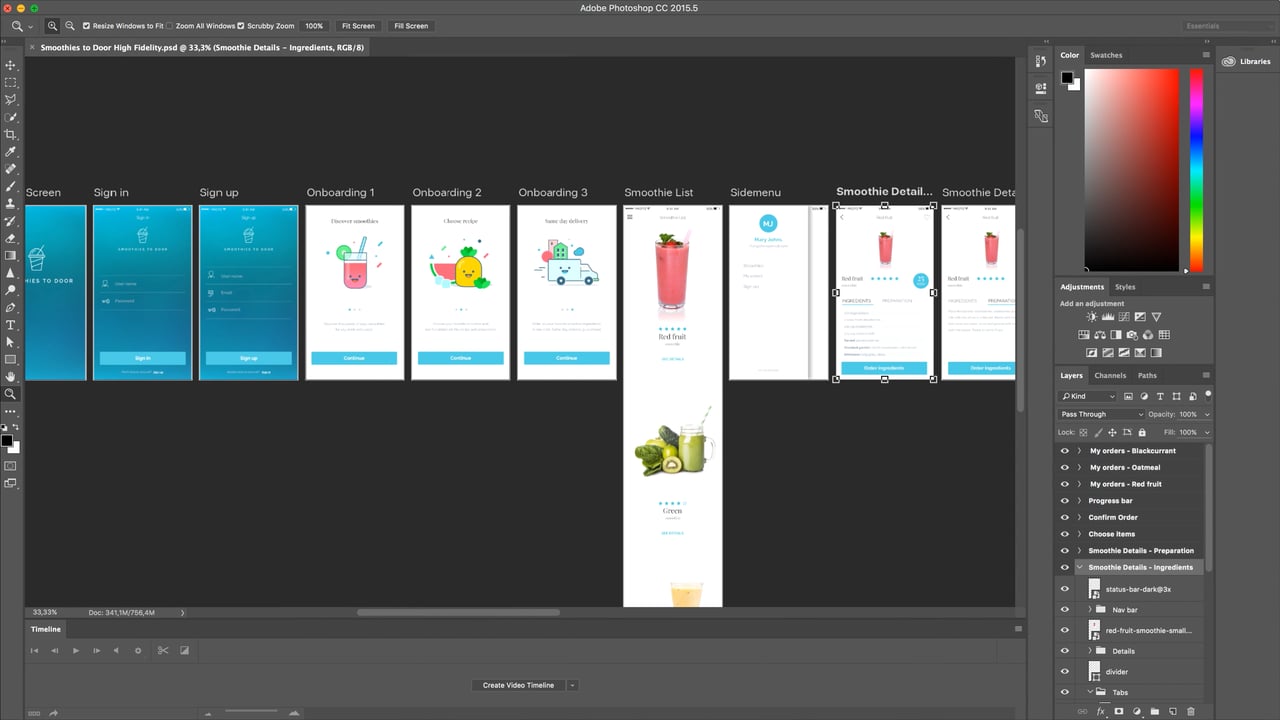Expand the My orders - Oatmeal group
This screenshot has width=1280, height=720.
pos(1079,467)
